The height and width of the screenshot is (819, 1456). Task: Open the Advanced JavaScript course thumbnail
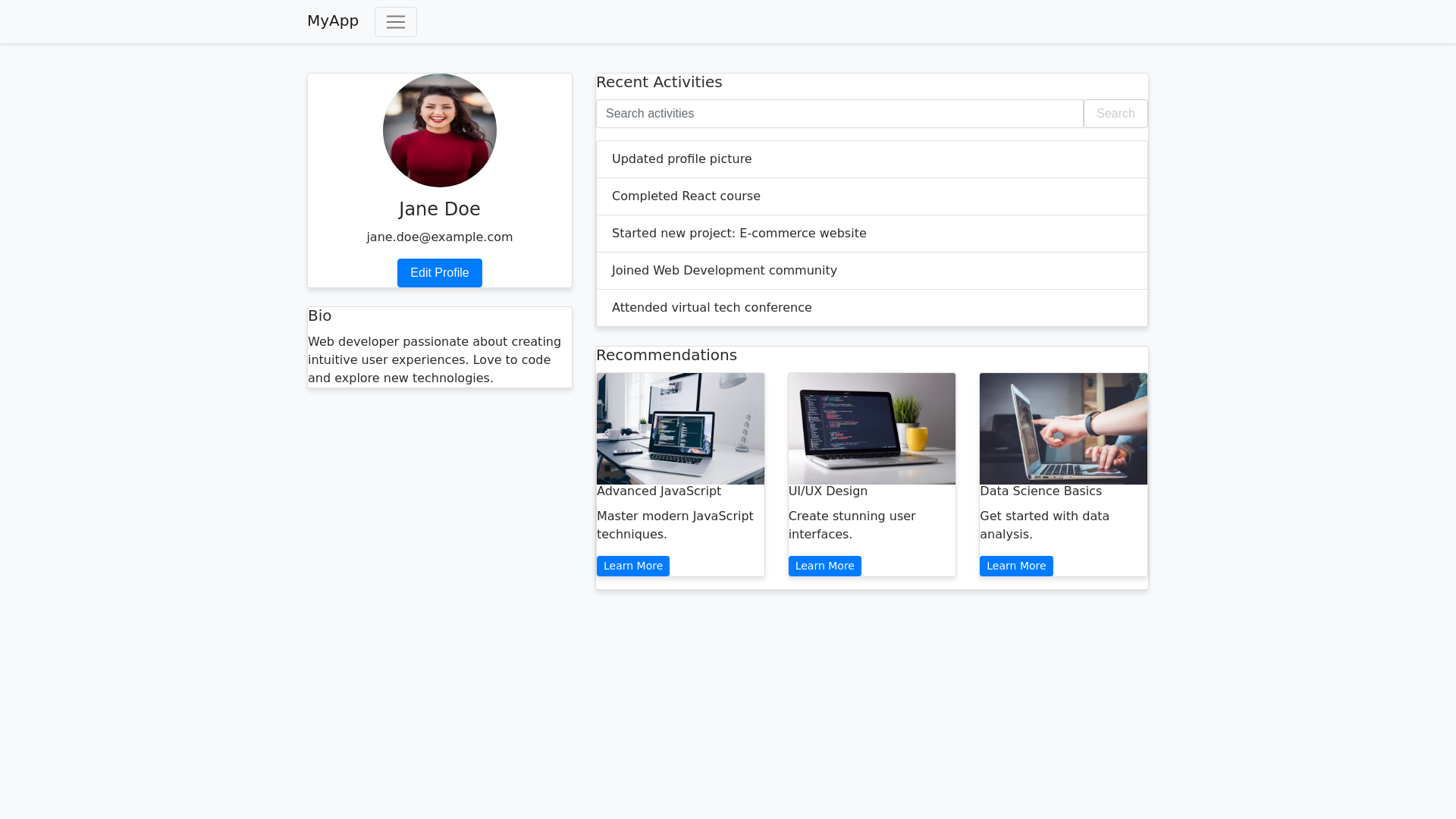[680, 428]
